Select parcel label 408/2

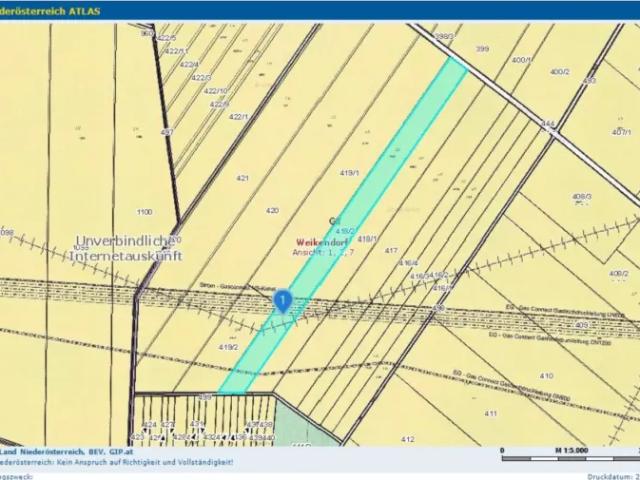(619, 273)
